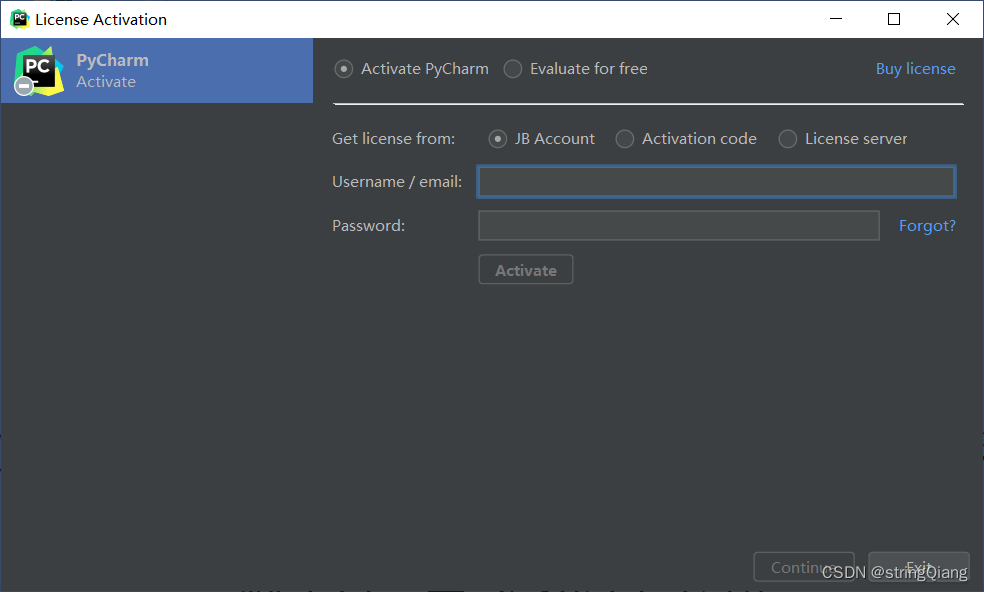
Task: Click into the Password field
Action: 678,225
